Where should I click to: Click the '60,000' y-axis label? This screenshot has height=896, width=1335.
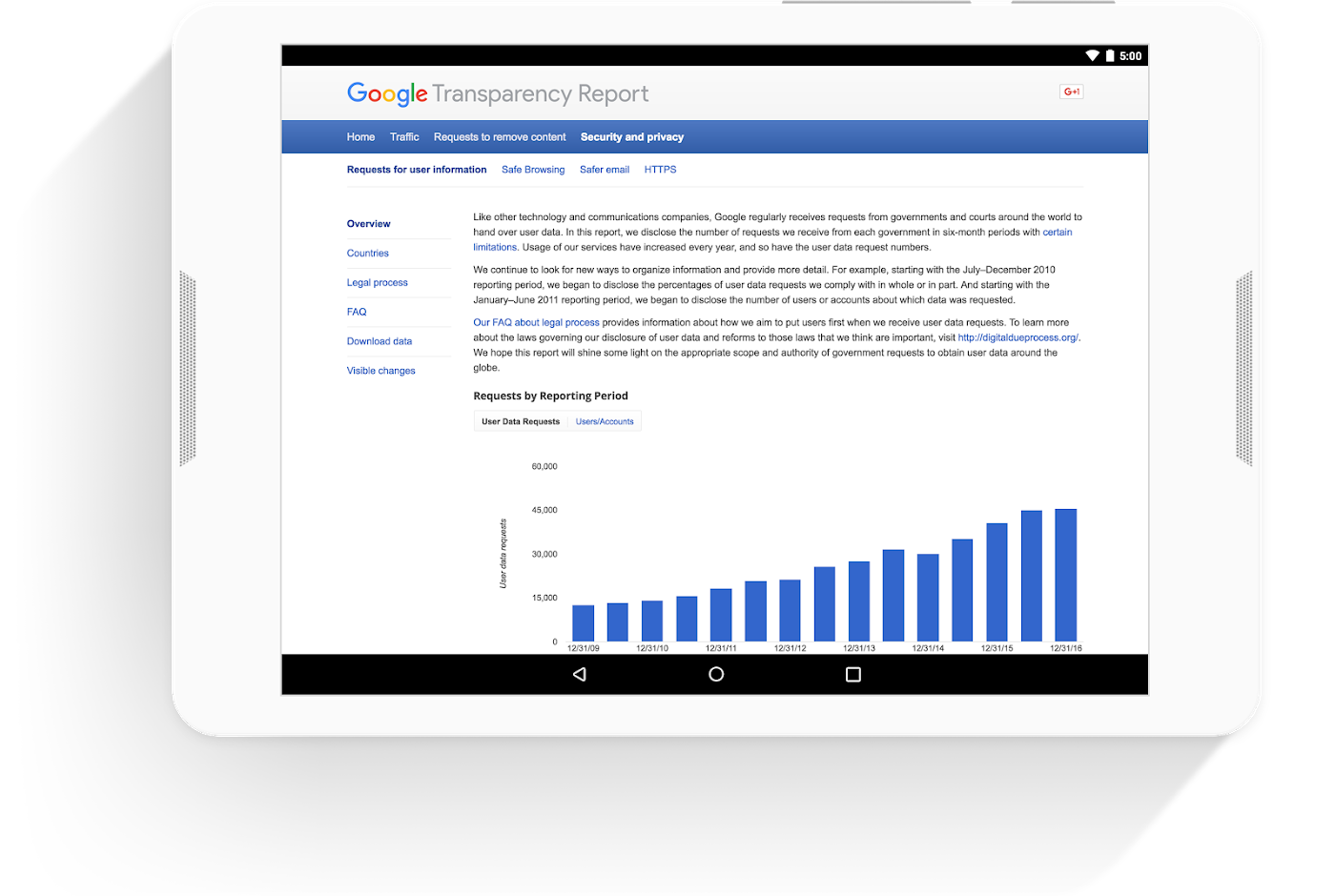[544, 466]
